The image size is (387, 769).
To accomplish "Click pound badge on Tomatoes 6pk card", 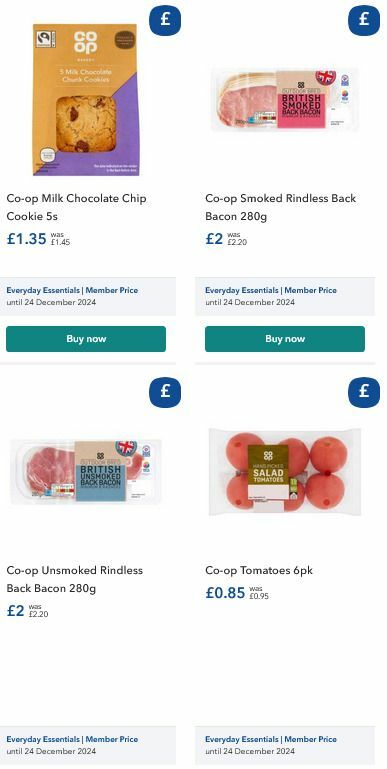I will pos(364,392).
